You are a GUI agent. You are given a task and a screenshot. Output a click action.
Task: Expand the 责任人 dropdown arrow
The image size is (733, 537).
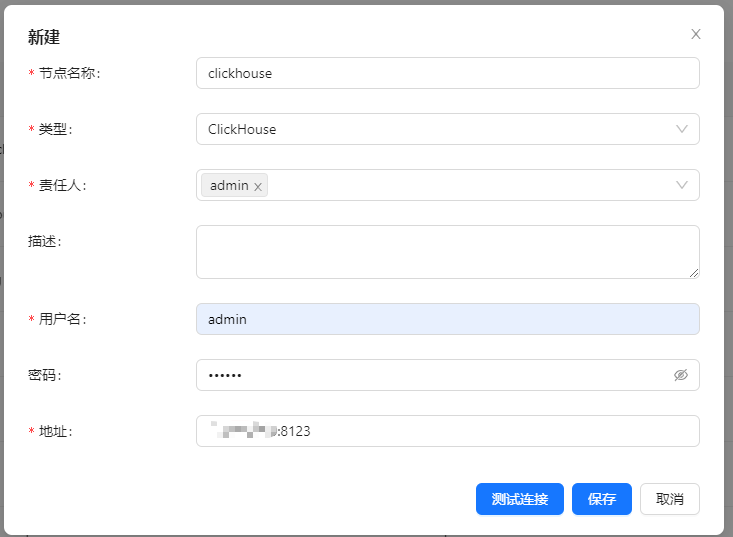coord(682,185)
